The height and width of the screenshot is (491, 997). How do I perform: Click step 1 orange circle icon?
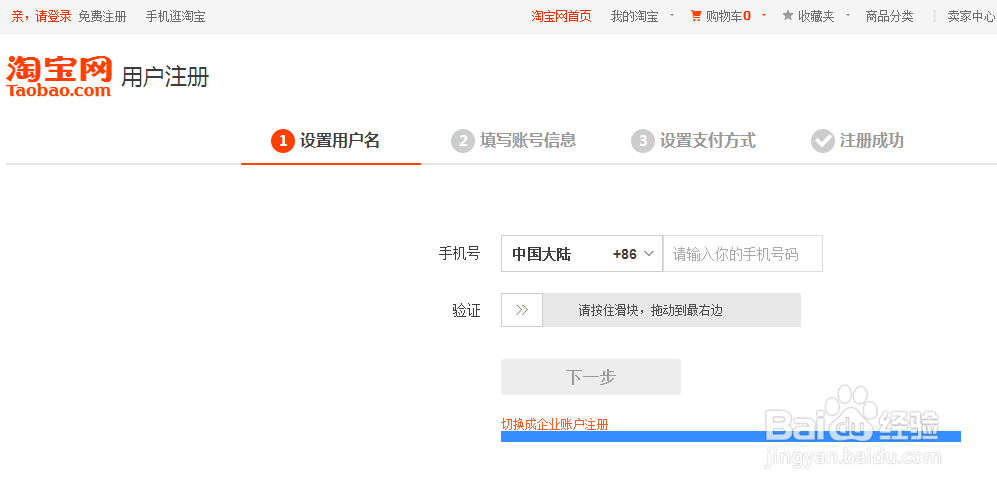click(282, 141)
